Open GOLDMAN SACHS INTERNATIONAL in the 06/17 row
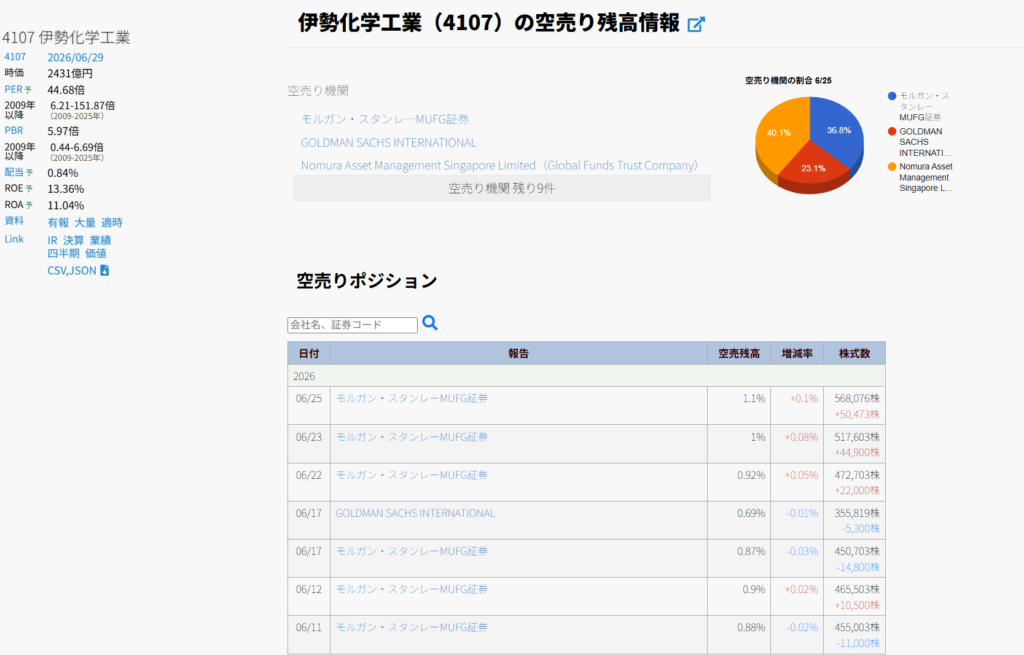 tap(415, 513)
